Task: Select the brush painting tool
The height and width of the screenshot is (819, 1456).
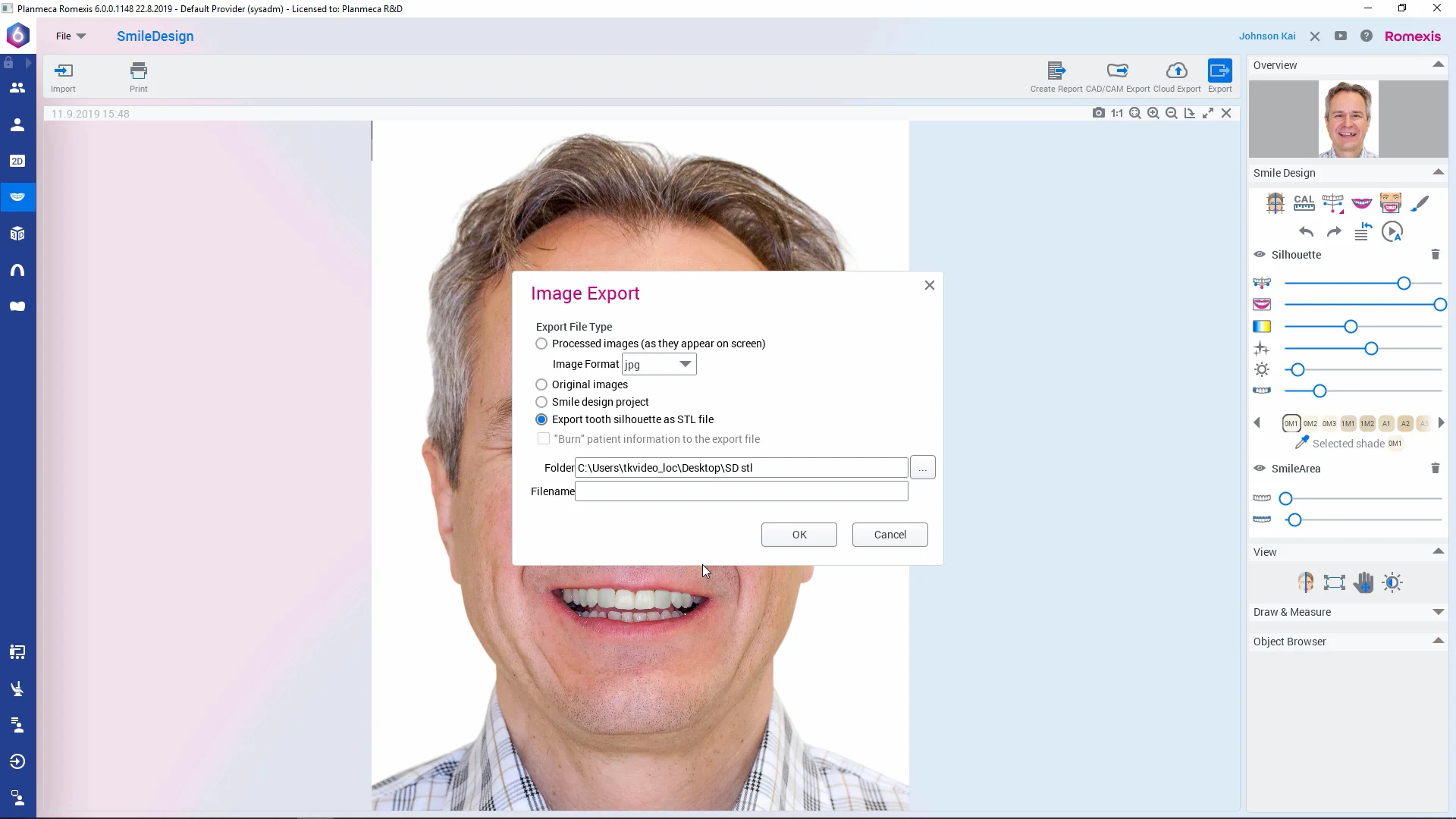Action: click(x=1420, y=202)
